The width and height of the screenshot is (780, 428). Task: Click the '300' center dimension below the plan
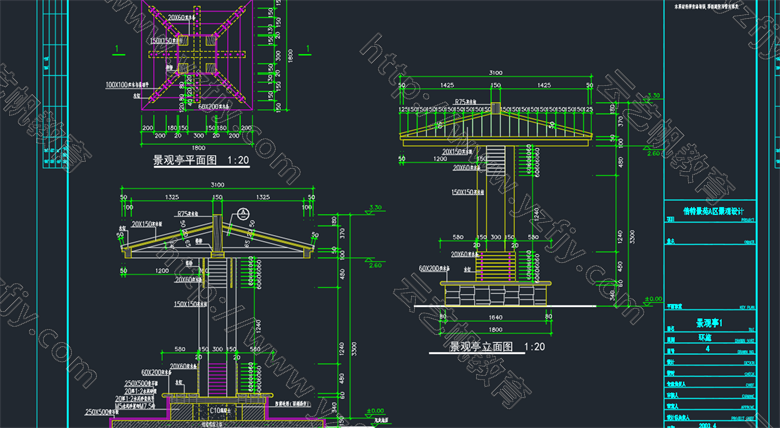pyautogui.click(x=198, y=135)
